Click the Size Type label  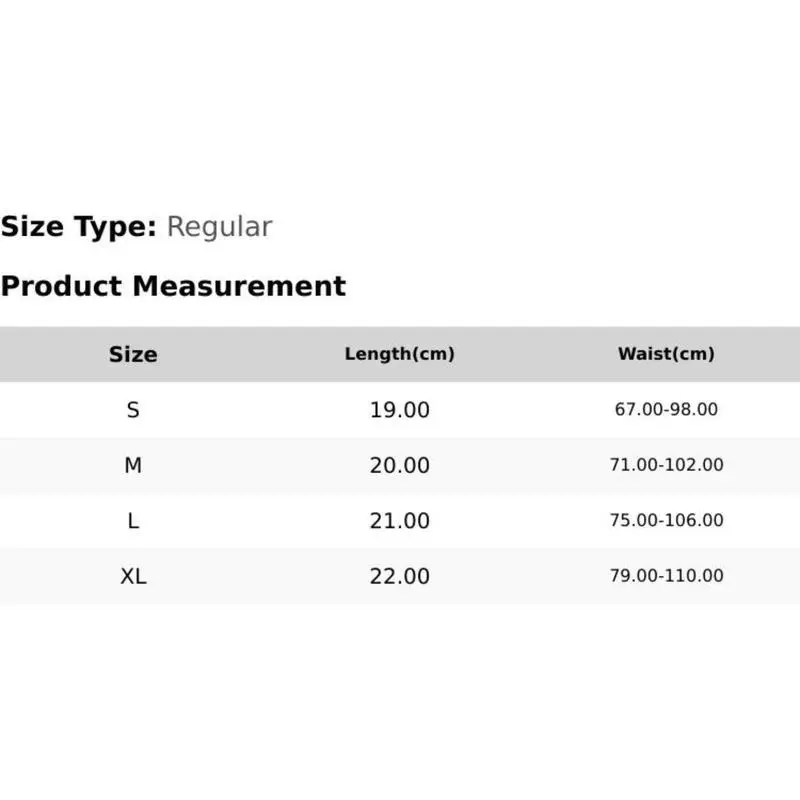point(79,227)
